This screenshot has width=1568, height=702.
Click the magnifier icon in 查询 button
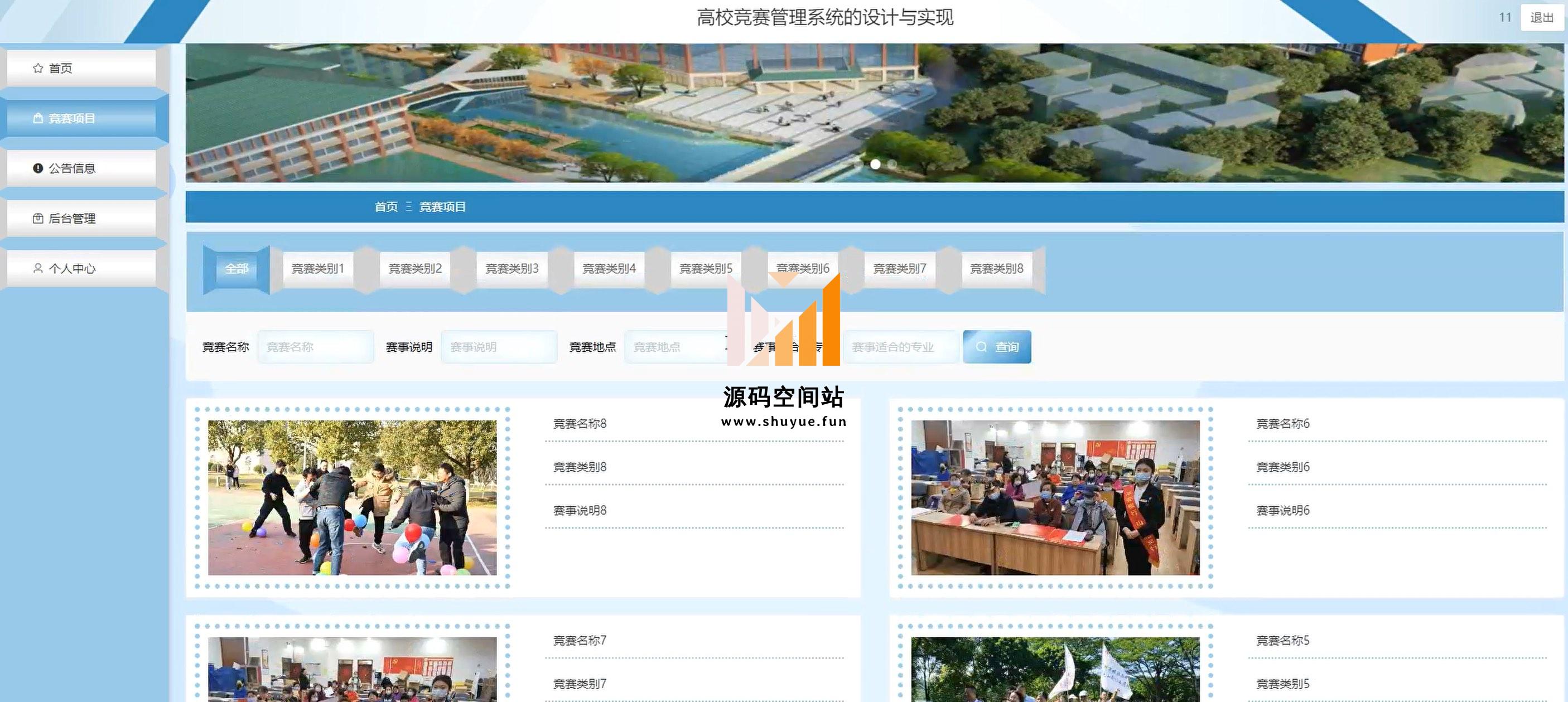click(x=981, y=347)
